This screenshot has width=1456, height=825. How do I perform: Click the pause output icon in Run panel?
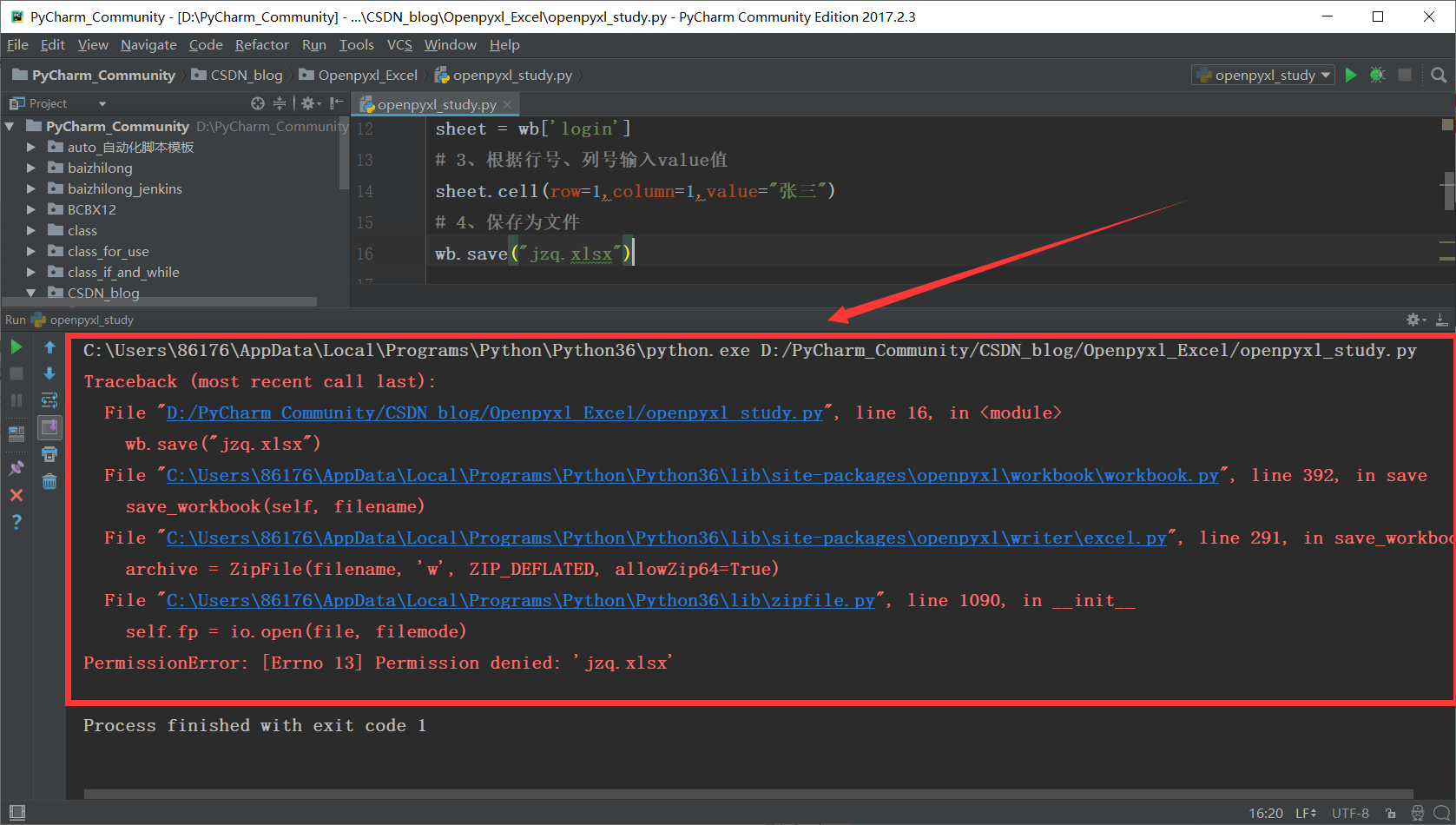(x=16, y=400)
